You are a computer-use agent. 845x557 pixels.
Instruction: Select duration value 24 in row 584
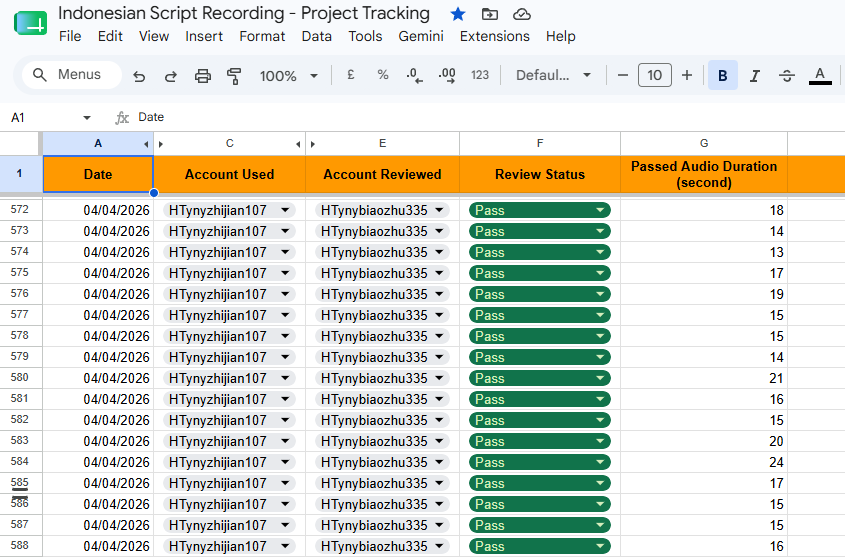point(704,462)
